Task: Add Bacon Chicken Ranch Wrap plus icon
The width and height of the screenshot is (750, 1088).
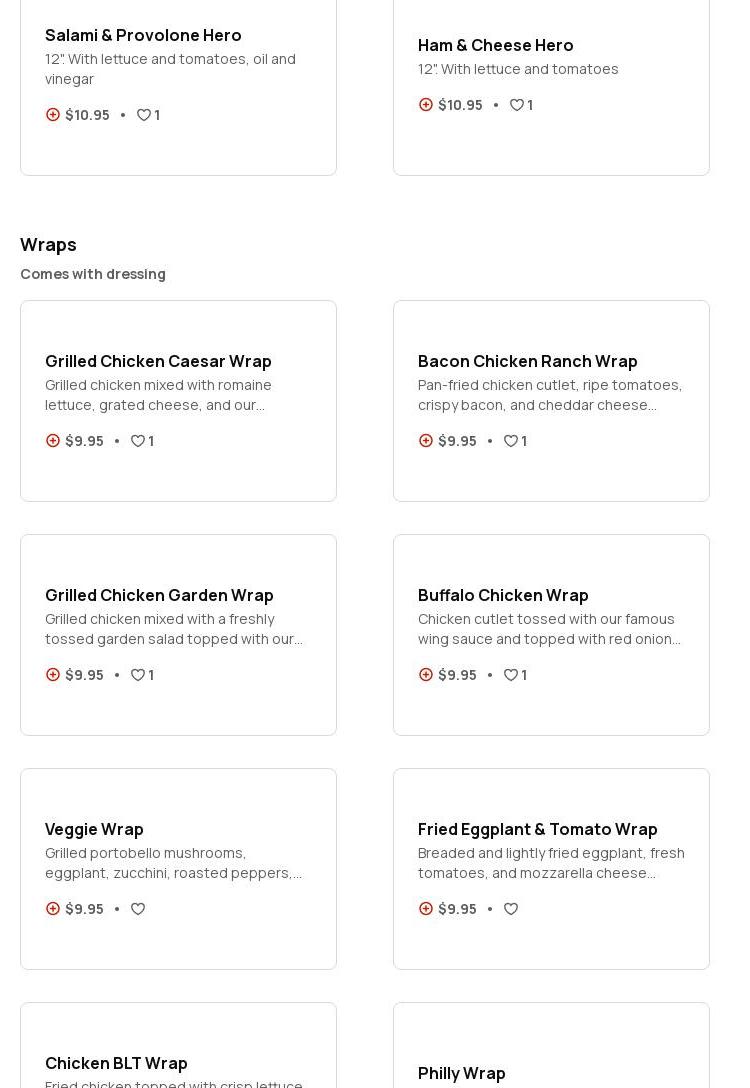Action: click(426, 441)
